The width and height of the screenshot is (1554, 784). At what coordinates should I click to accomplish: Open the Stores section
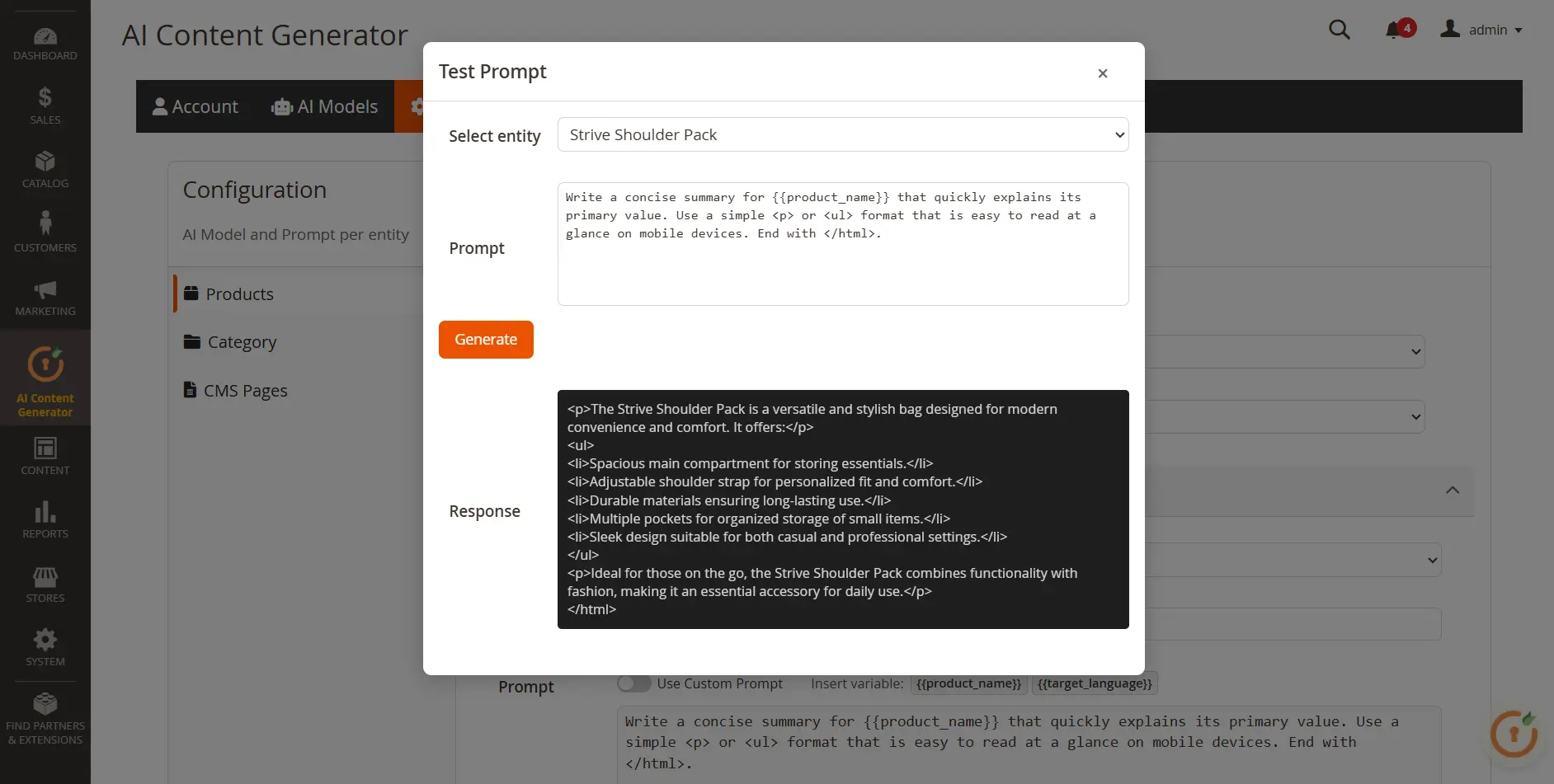point(45,583)
